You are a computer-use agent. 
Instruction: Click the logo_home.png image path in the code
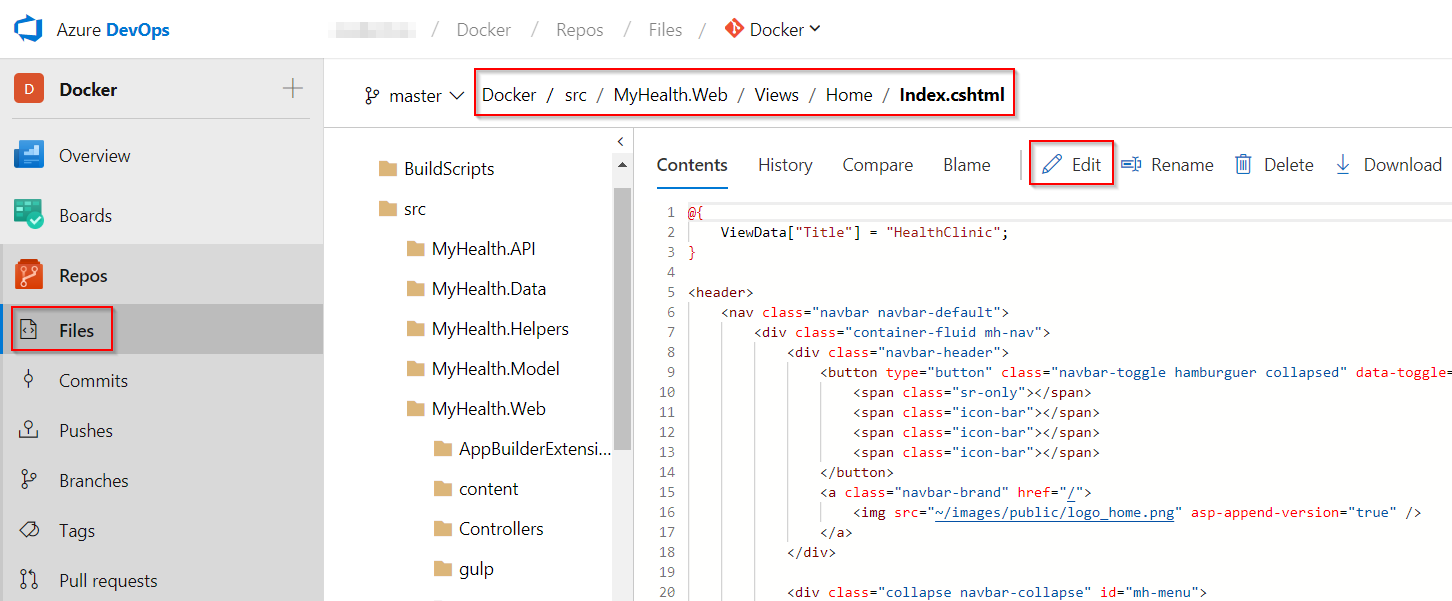1054,512
